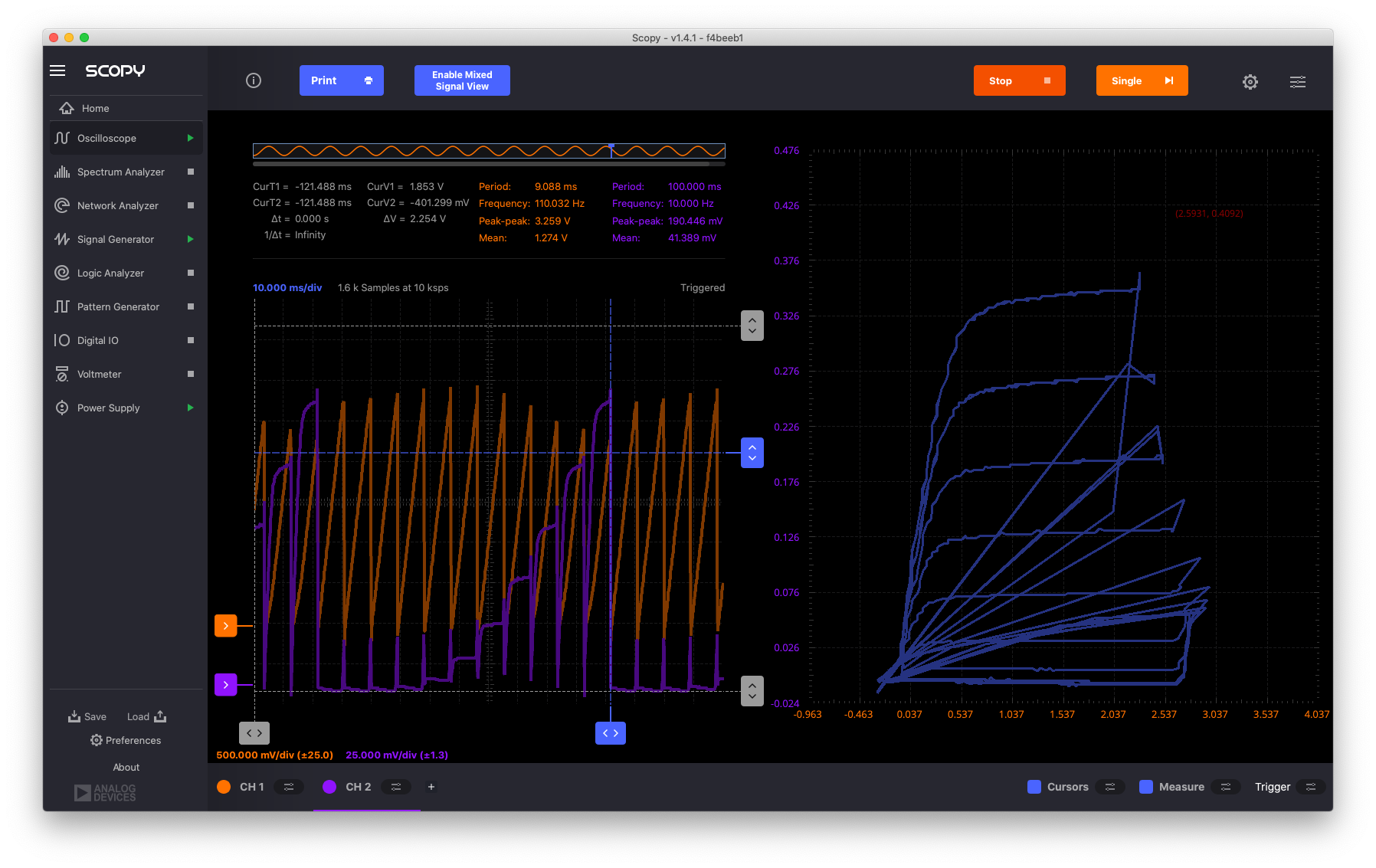Click the Trigger label
Screen dimensions: 1376x868
pyautogui.click(x=1273, y=787)
